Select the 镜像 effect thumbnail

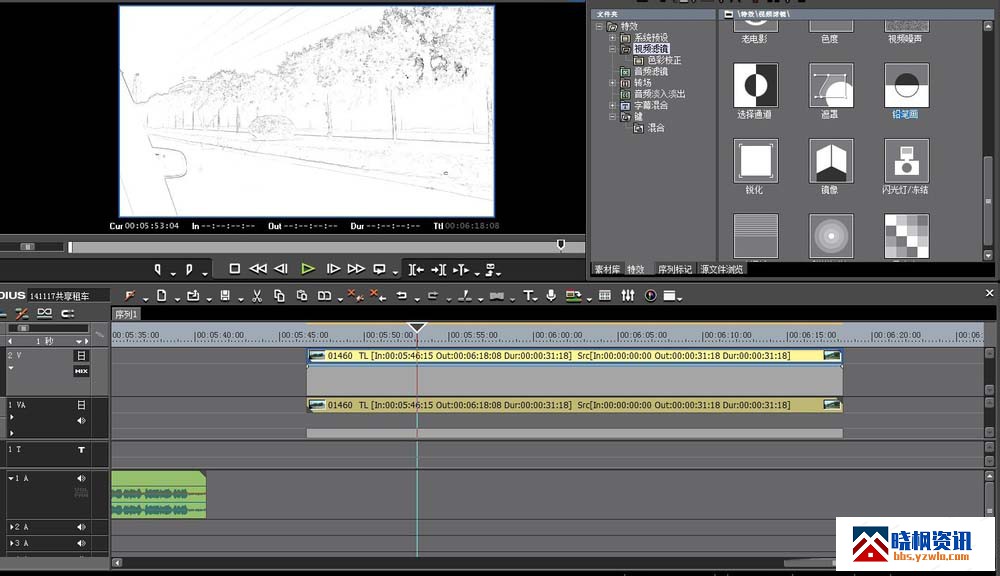830,161
